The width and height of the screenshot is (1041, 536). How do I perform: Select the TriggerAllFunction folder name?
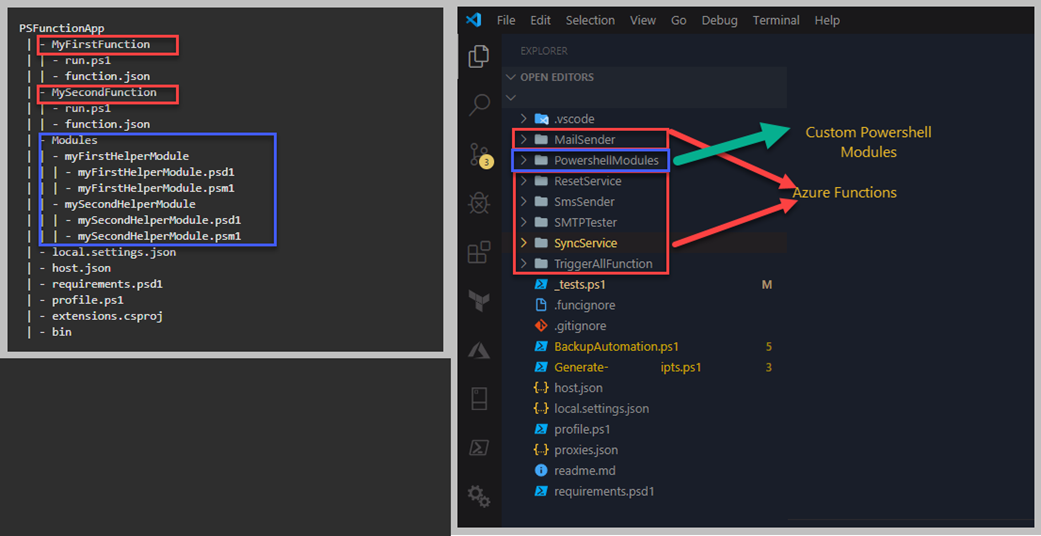(x=603, y=264)
